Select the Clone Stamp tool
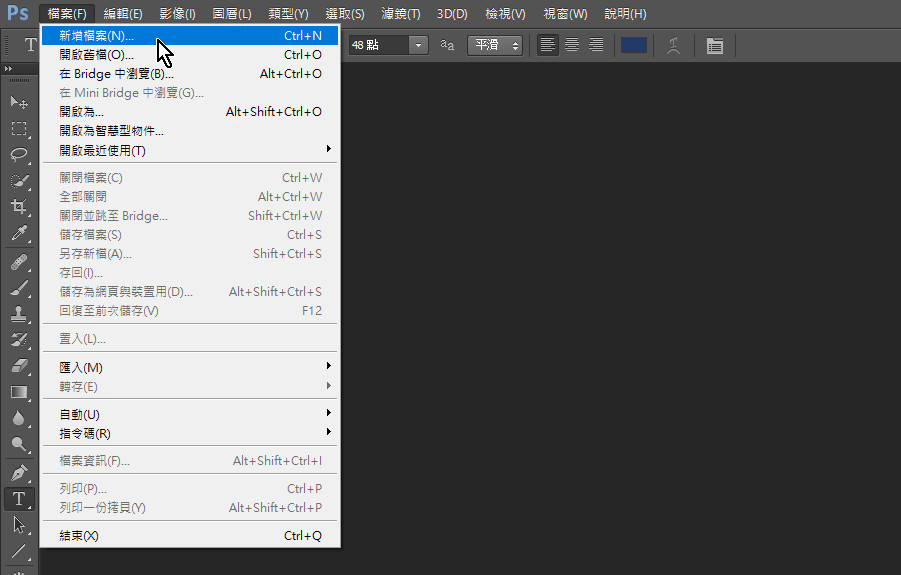The width and height of the screenshot is (901, 575). (x=19, y=314)
